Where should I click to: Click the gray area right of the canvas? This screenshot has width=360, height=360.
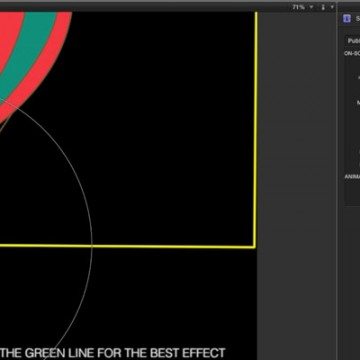pyautogui.click(x=297, y=167)
